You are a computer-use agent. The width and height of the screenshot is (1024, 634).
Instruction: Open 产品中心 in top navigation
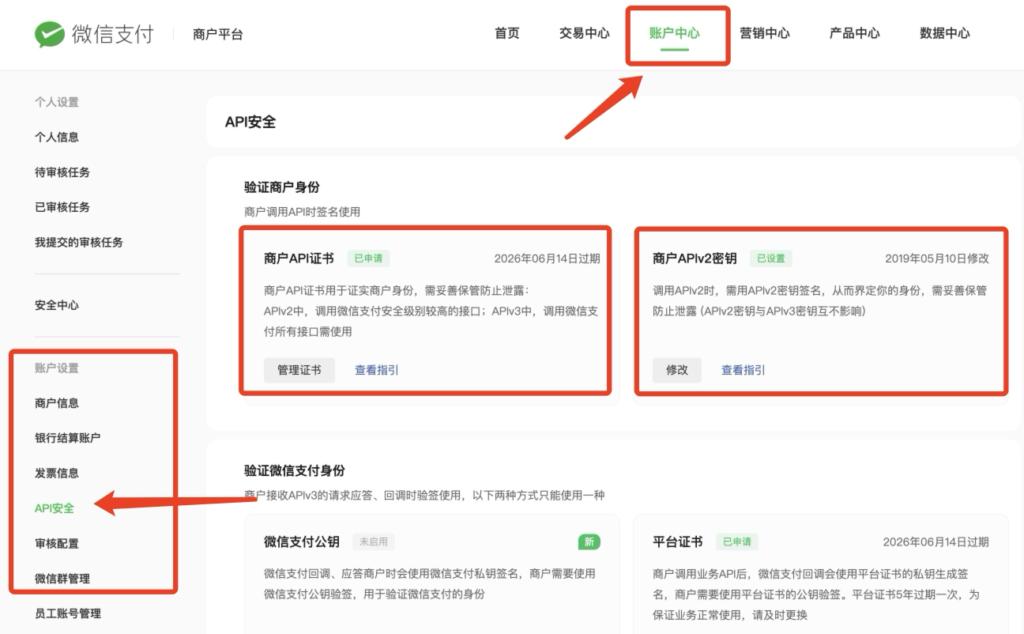point(854,33)
